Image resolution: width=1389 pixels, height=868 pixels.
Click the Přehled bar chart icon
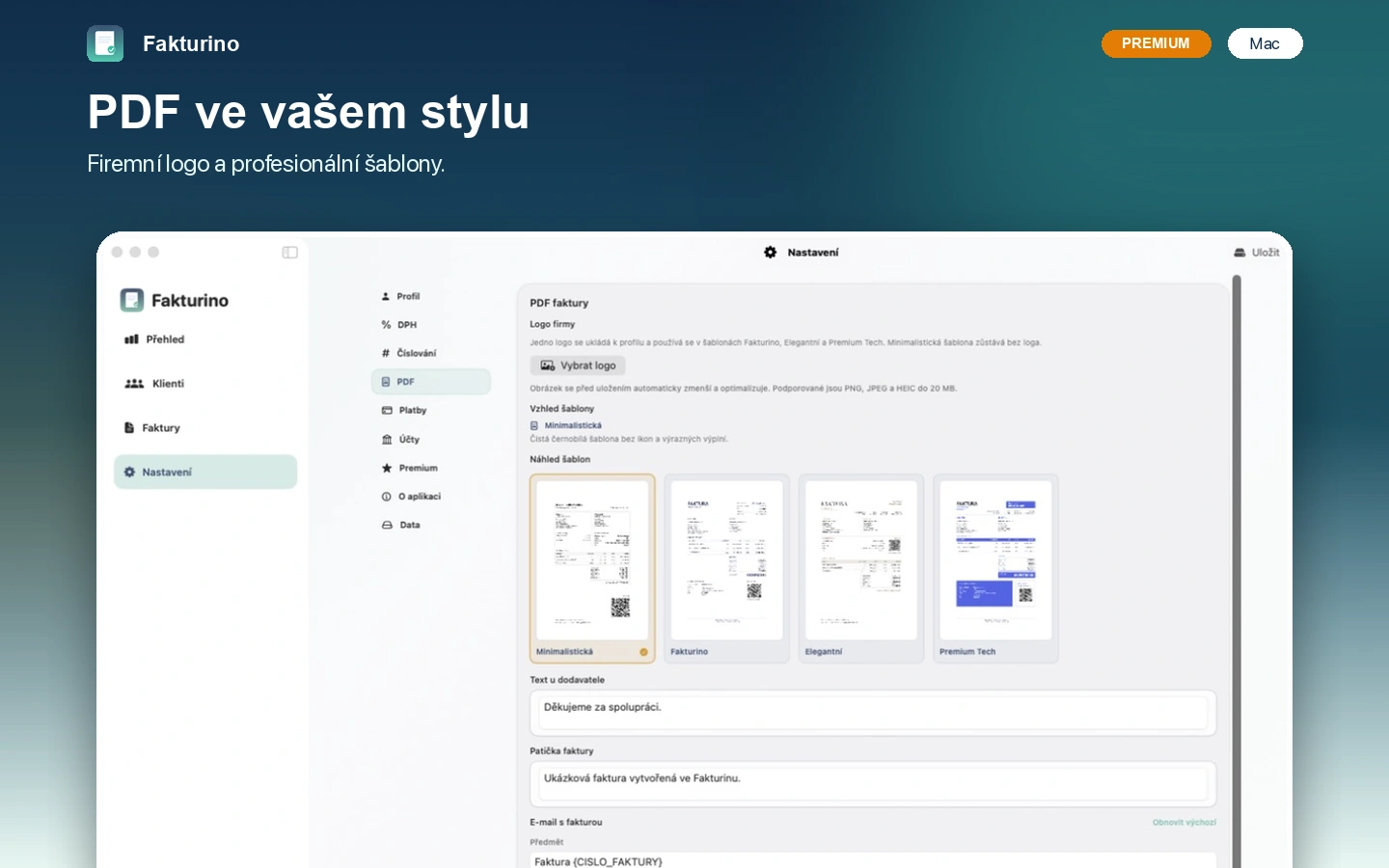point(131,339)
